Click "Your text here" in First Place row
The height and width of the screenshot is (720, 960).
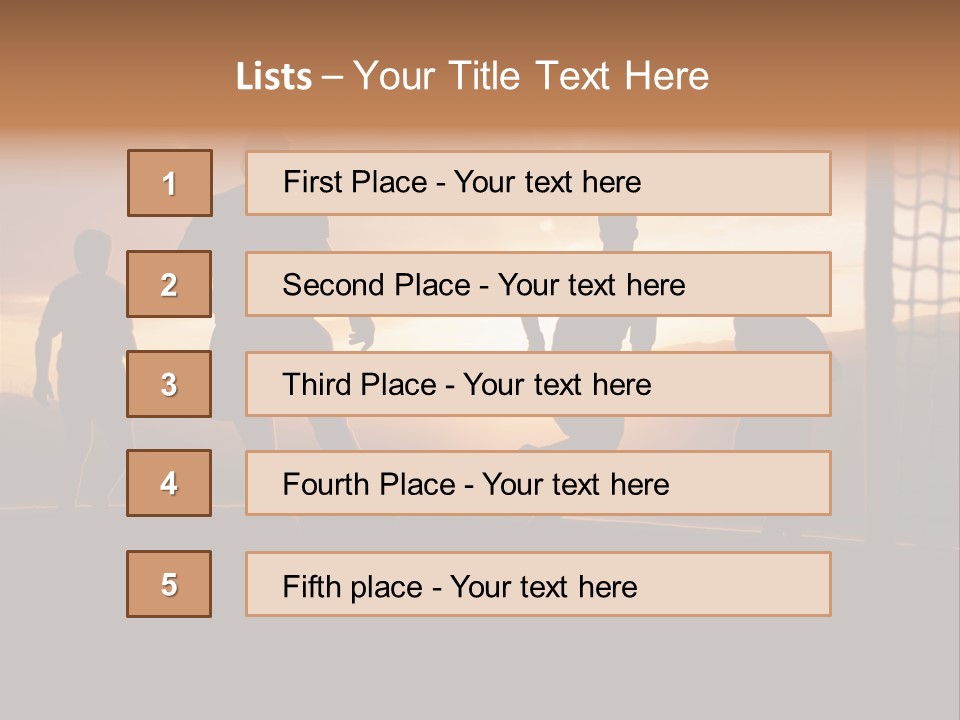[547, 182]
